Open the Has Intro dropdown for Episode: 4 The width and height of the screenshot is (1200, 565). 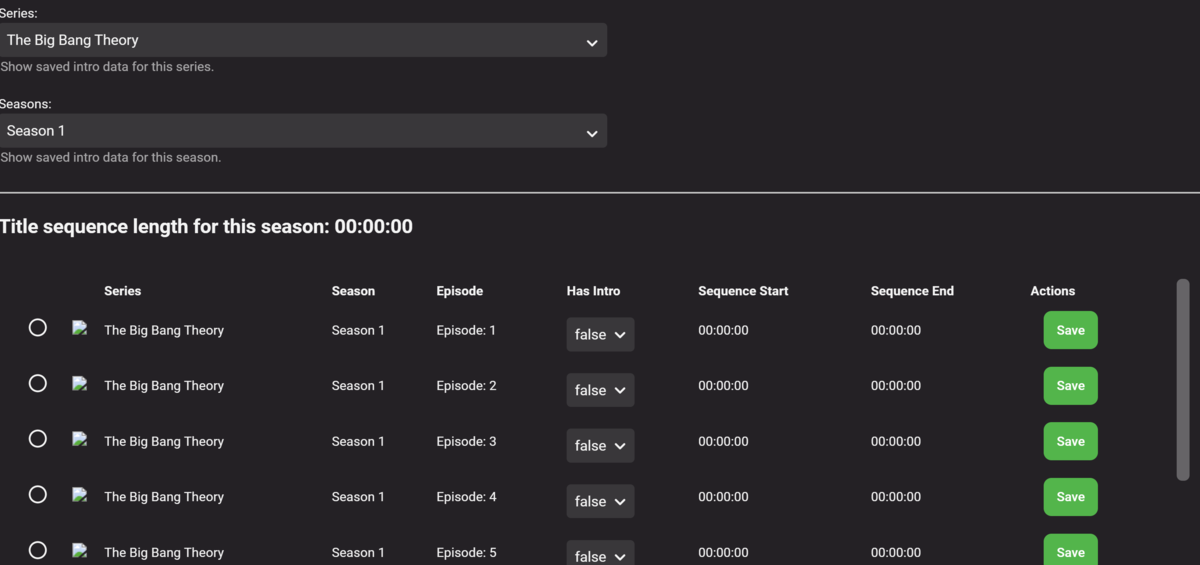point(600,501)
